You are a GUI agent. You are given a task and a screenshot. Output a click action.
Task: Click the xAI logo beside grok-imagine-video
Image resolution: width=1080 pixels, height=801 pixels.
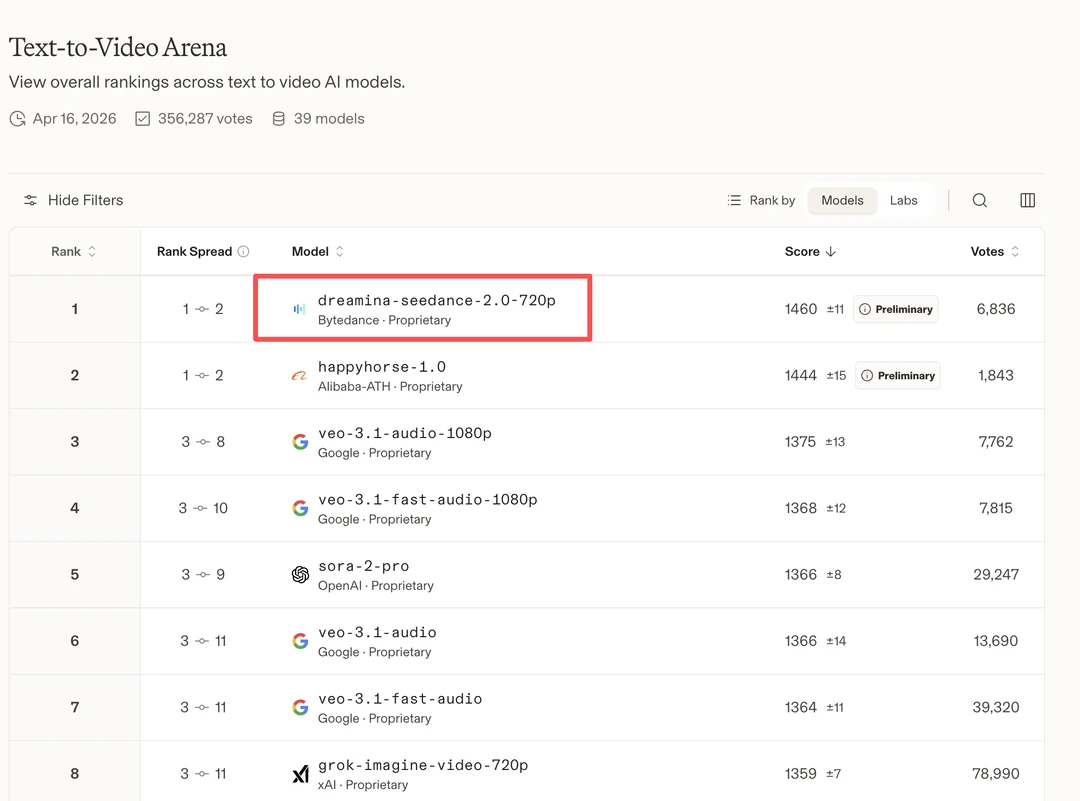(x=300, y=774)
